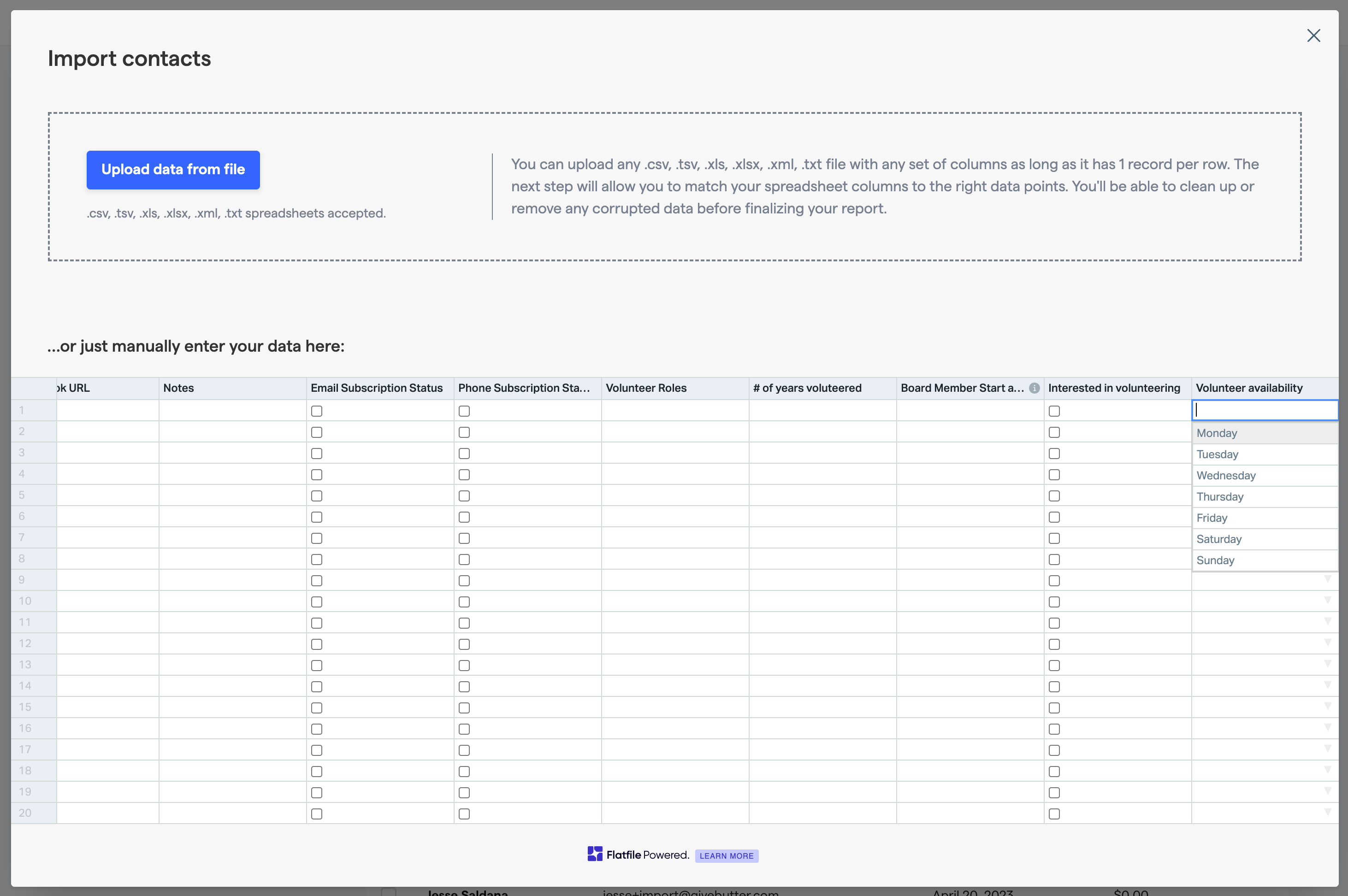This screenshot has height=896, width=1348.
Task: Check Email Subscription Status in row 20
Action: (317, 813)
